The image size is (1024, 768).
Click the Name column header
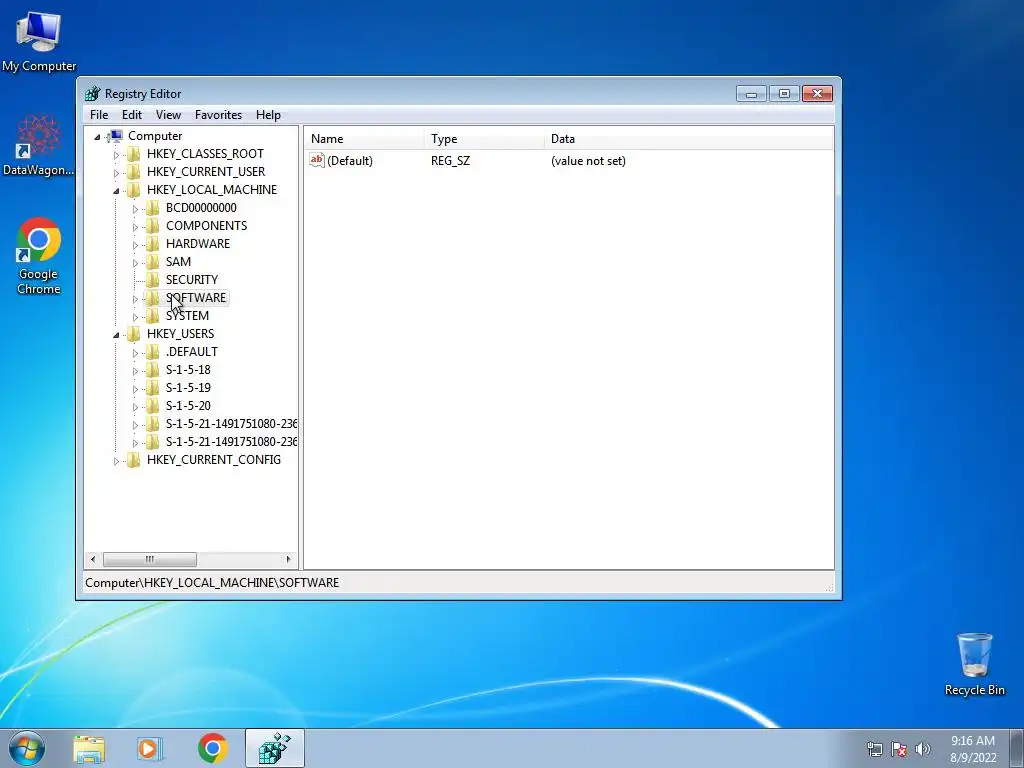click(x=364, y=138)
